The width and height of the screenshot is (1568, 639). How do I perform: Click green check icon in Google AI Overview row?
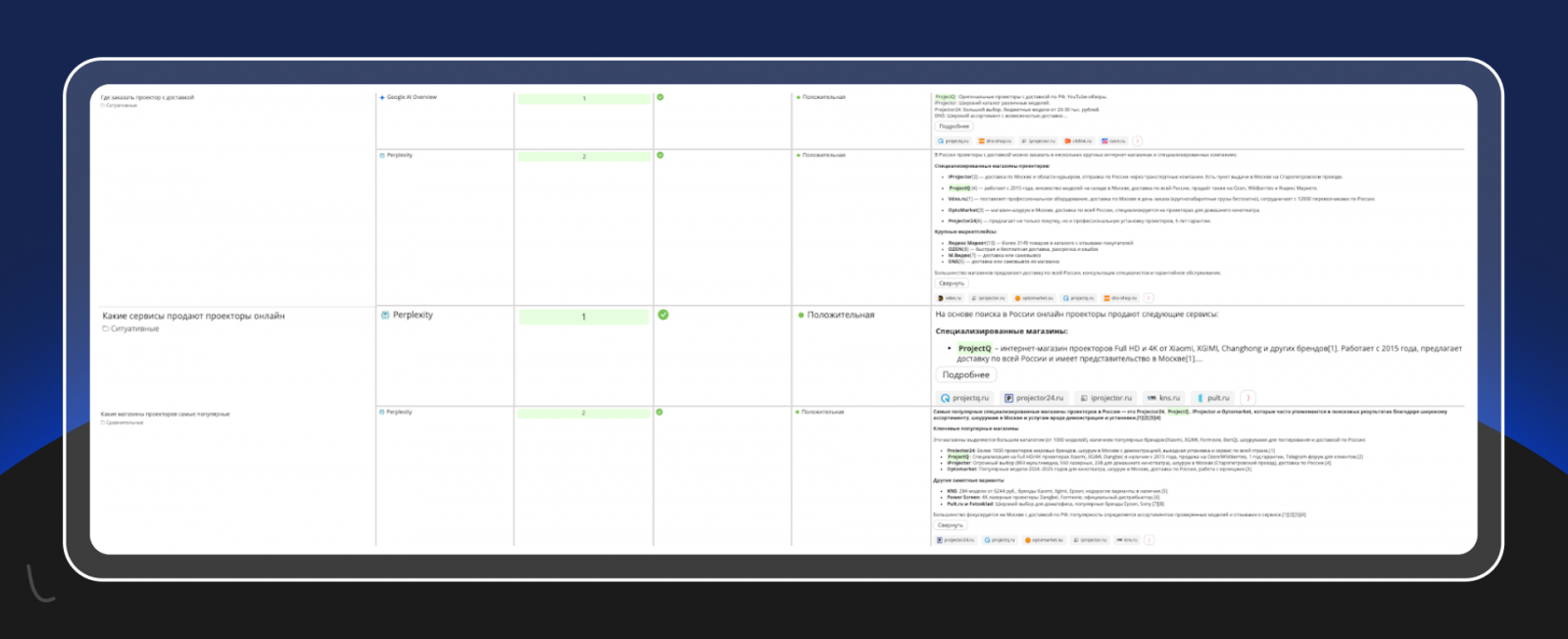(x=660, y=97)
